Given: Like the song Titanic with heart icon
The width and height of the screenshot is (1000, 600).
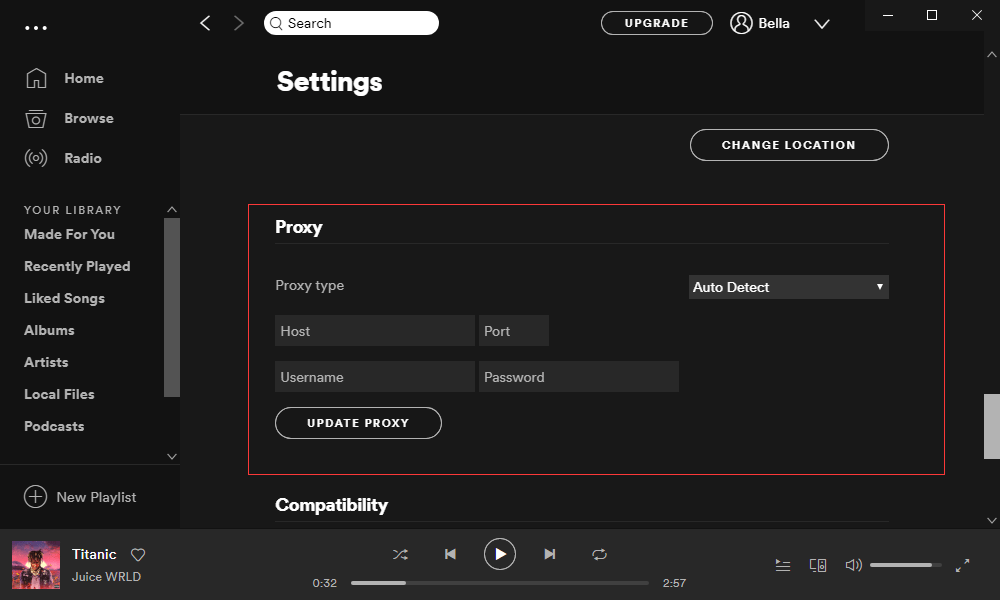Looking at the screenshot, I should point(138,554).
